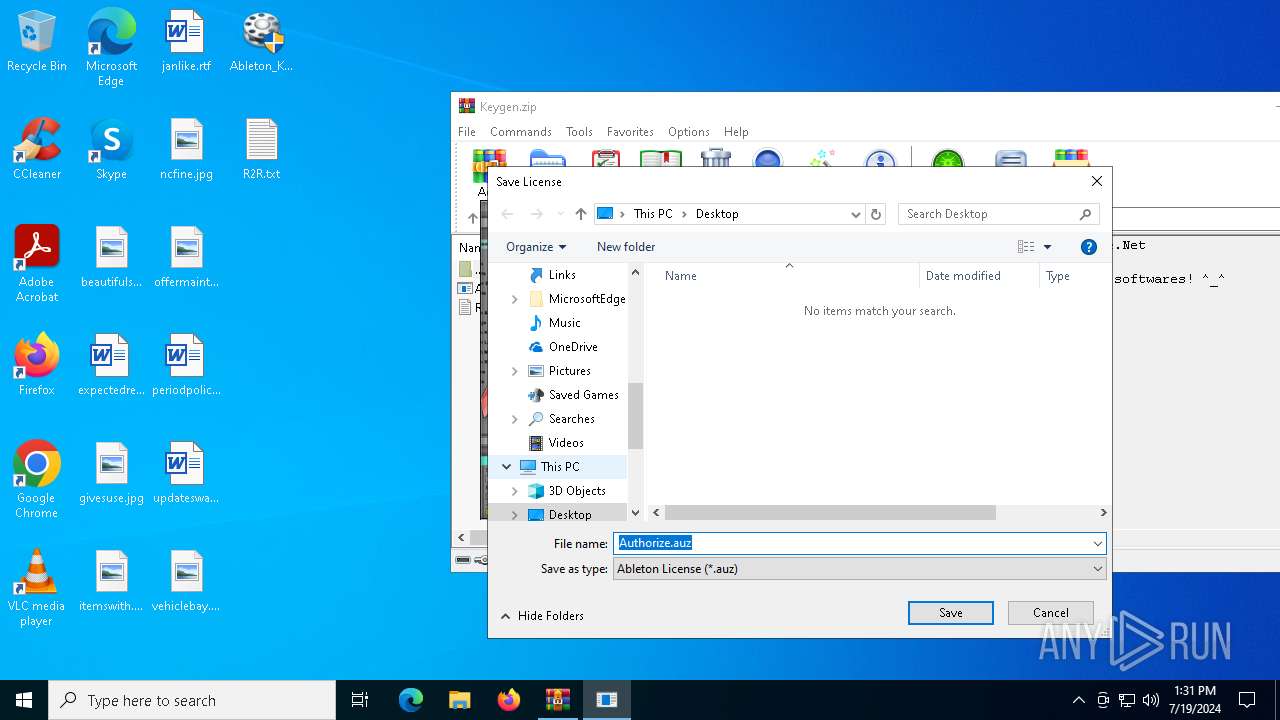Click the View book icon in WinRAR
Screen dimensions: 1280x720
(x=661, y=158)
